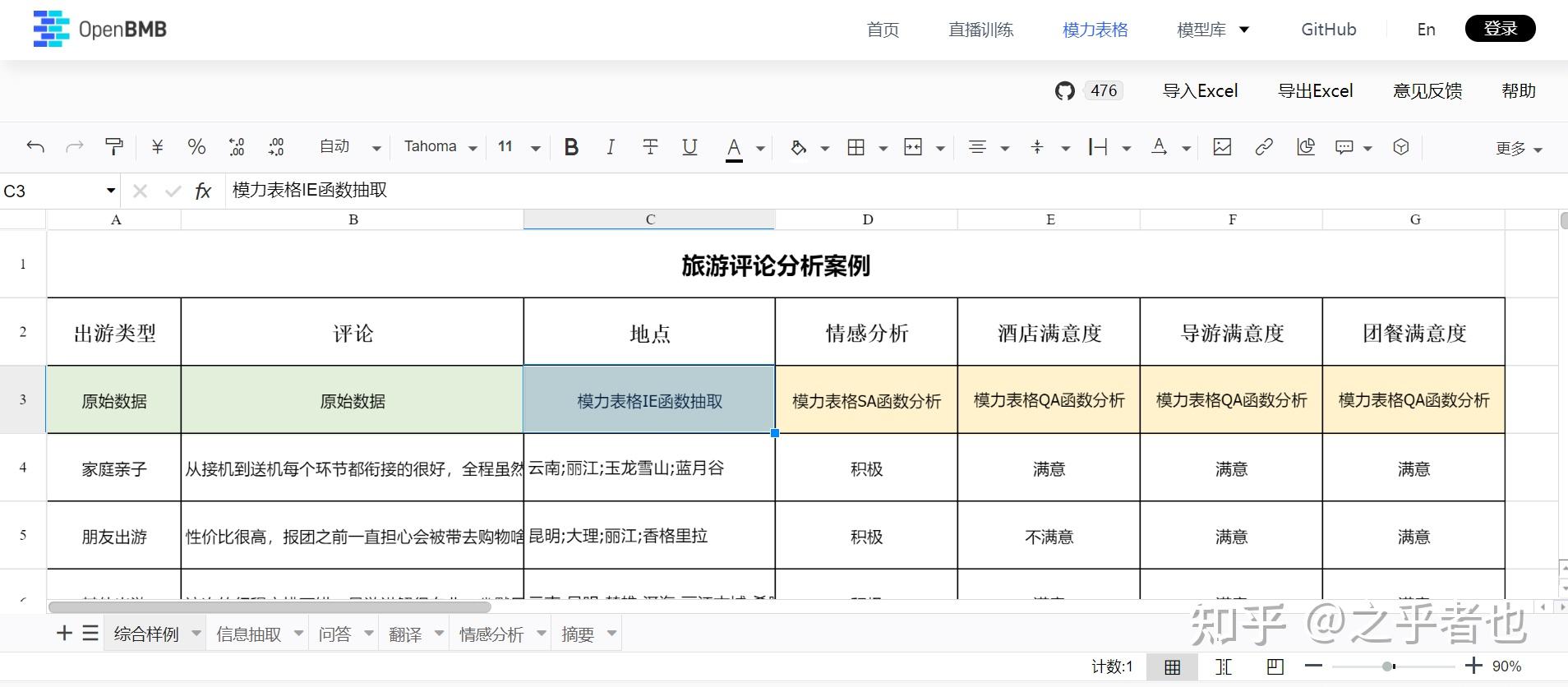This screenshot has height=687, width=1568.
Task: Click the hexagon cube toolbar icon
Action: click(x=1401, y=147)
